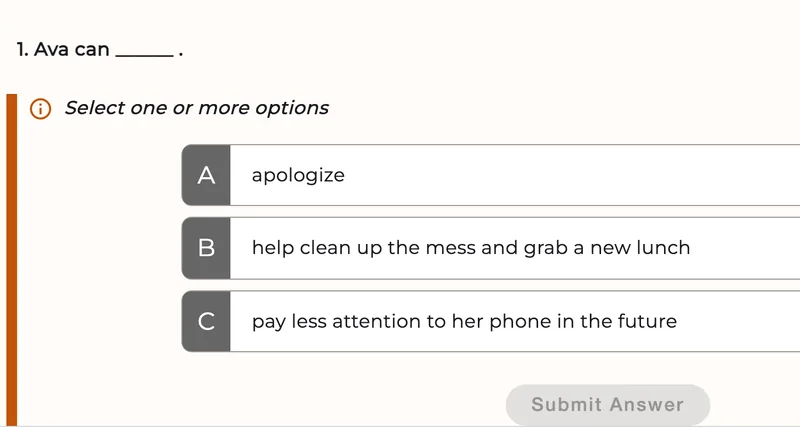Viewport: 800px width, 427px height.
Task: Click "help clean up" text in option B
Action: point(317,248)
